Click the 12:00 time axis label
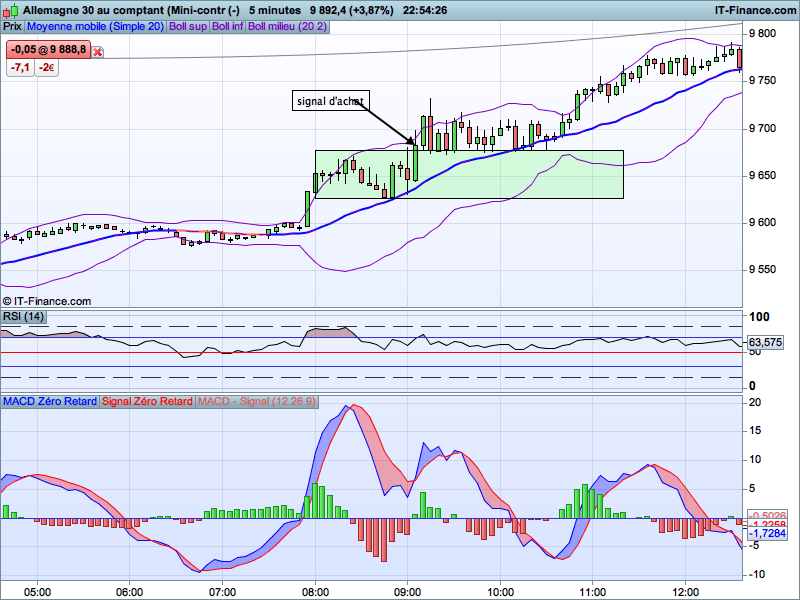The height and width of the screenshot is (600, 800). [685, 592]
